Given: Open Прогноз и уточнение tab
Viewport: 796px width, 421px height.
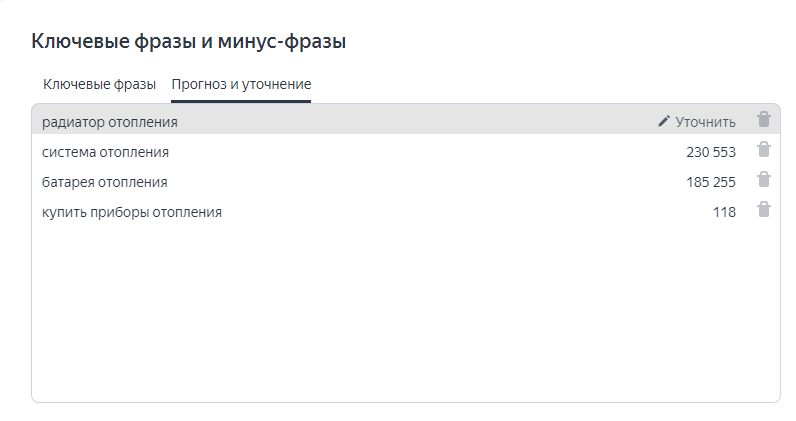Looking at the screenshot, I should [241, 84].
